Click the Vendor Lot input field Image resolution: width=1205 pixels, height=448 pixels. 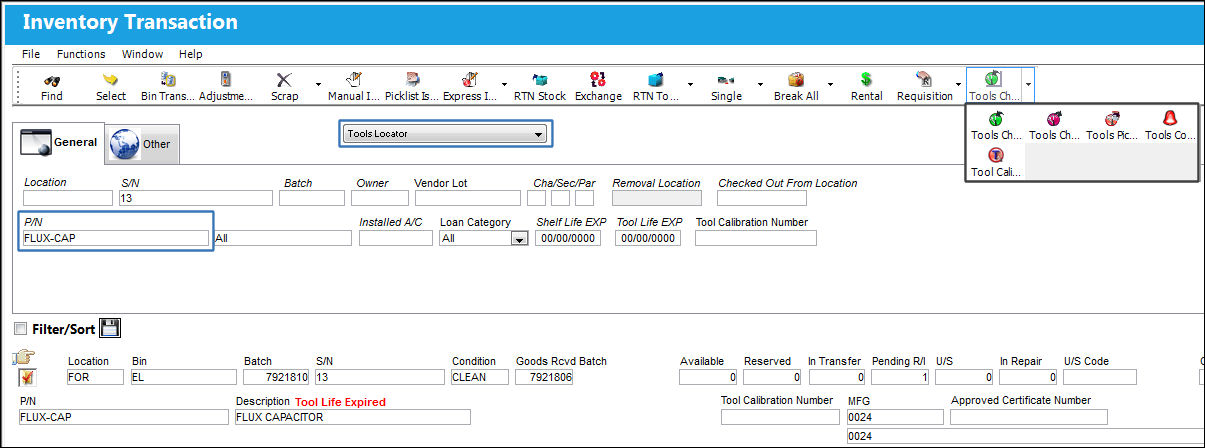click(468, 198)
